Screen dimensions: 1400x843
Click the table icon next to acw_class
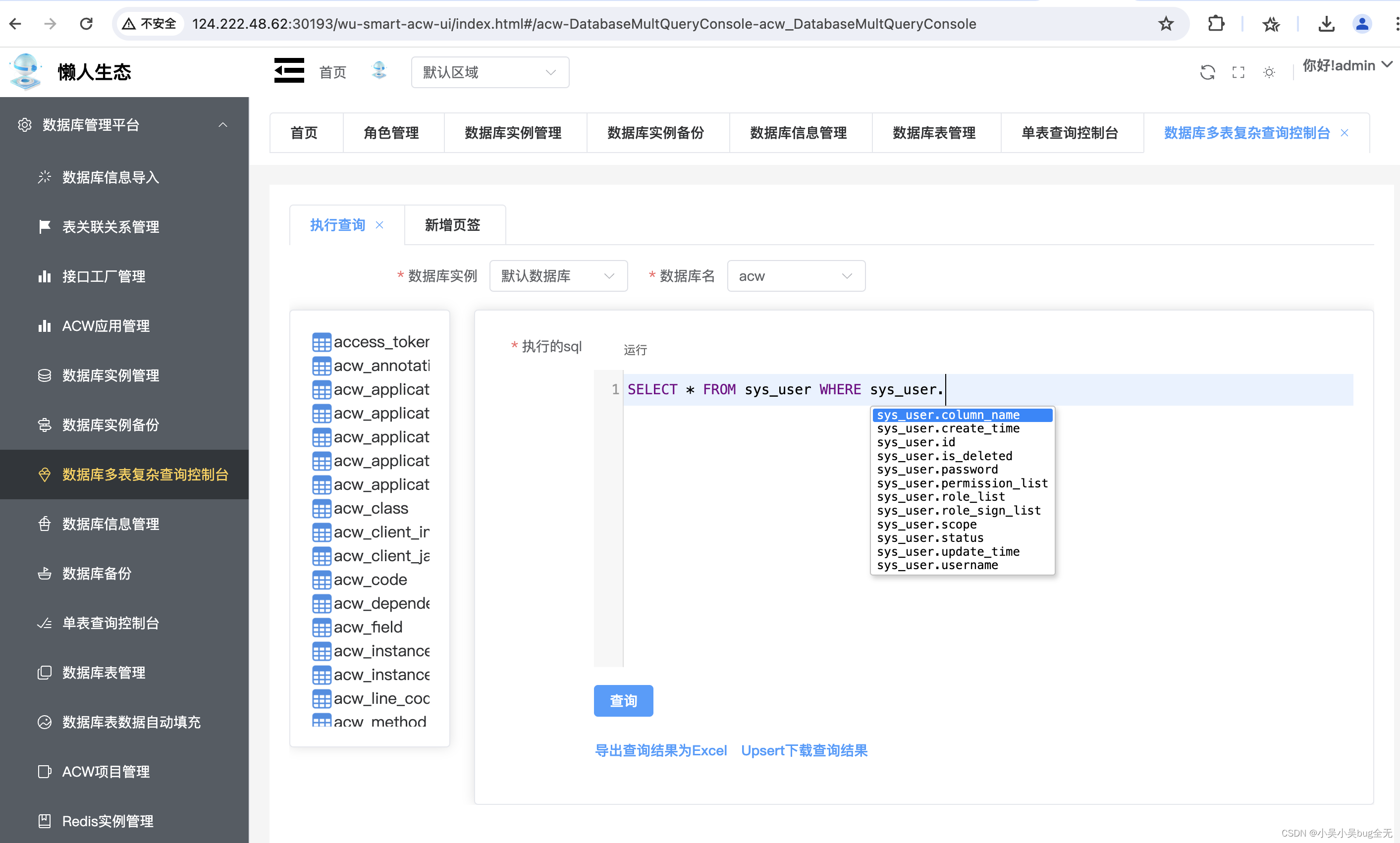(322, 508)
